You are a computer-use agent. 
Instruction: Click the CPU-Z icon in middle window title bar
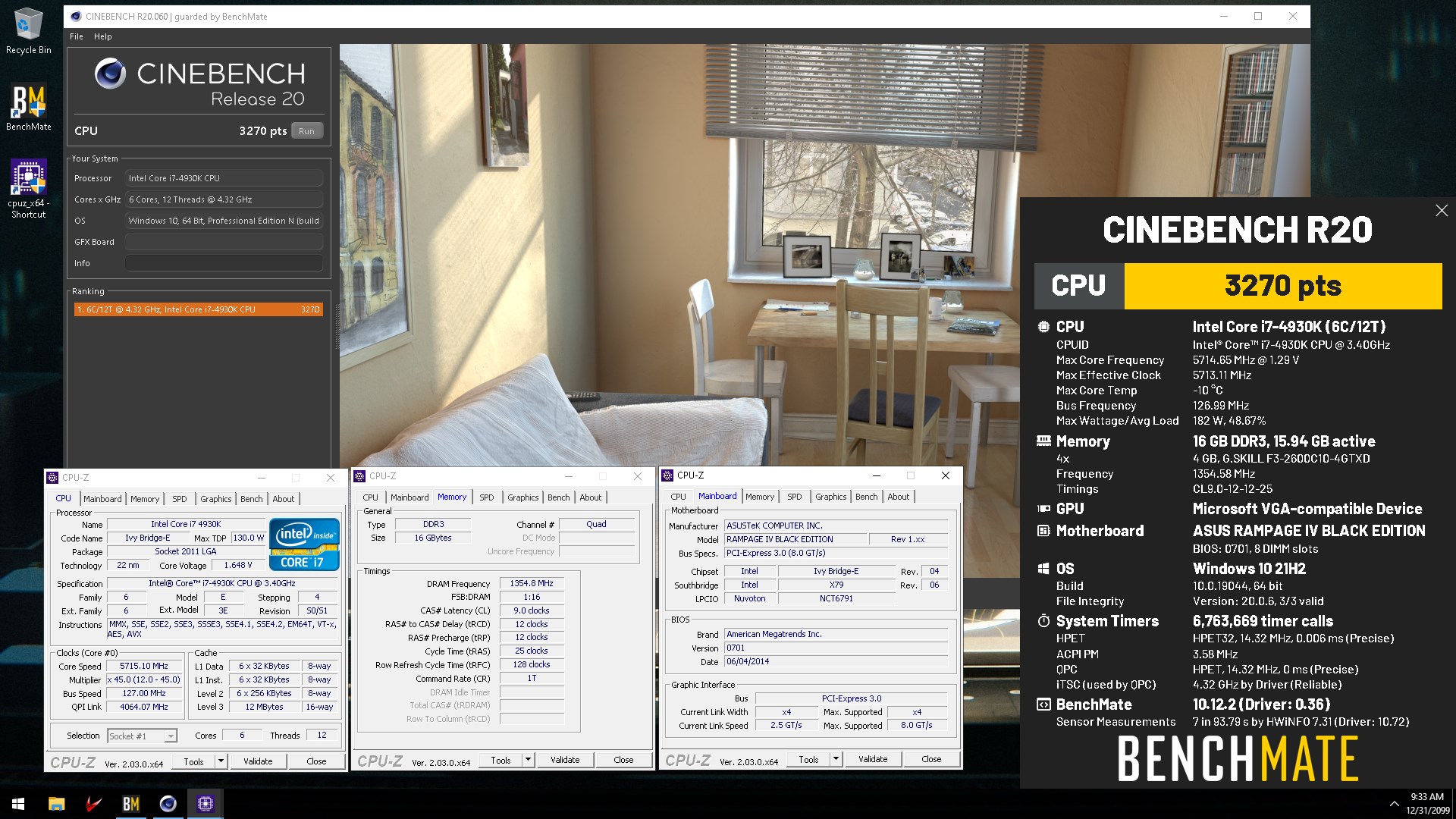[359, 476]
